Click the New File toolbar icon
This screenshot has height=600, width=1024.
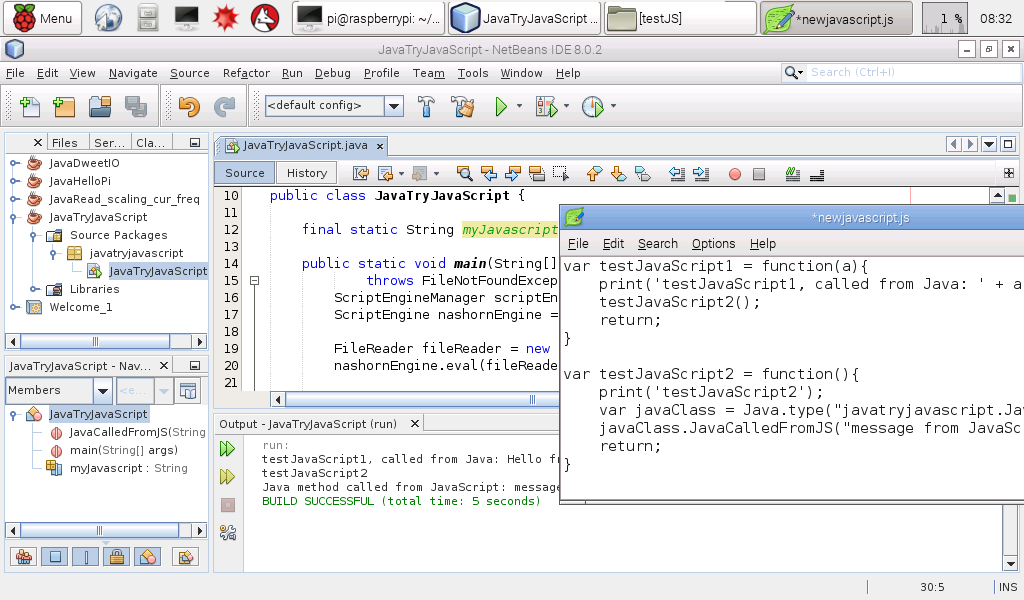point(30,106)
